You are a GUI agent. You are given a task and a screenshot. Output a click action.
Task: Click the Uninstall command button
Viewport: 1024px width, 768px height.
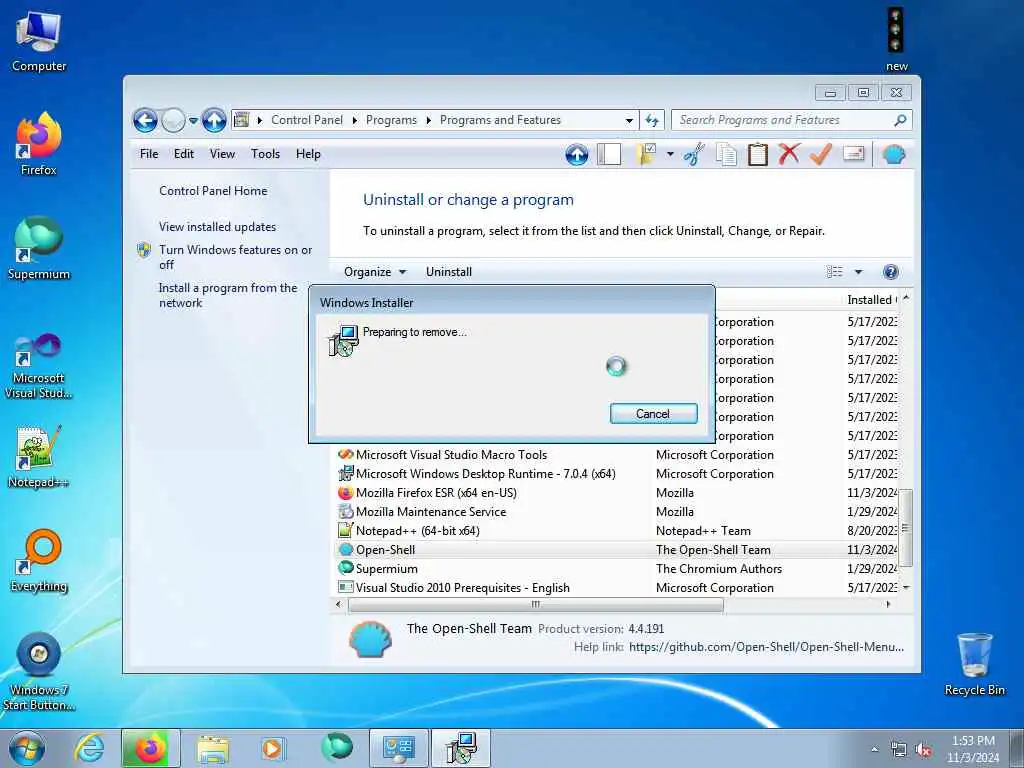[449, 272]
